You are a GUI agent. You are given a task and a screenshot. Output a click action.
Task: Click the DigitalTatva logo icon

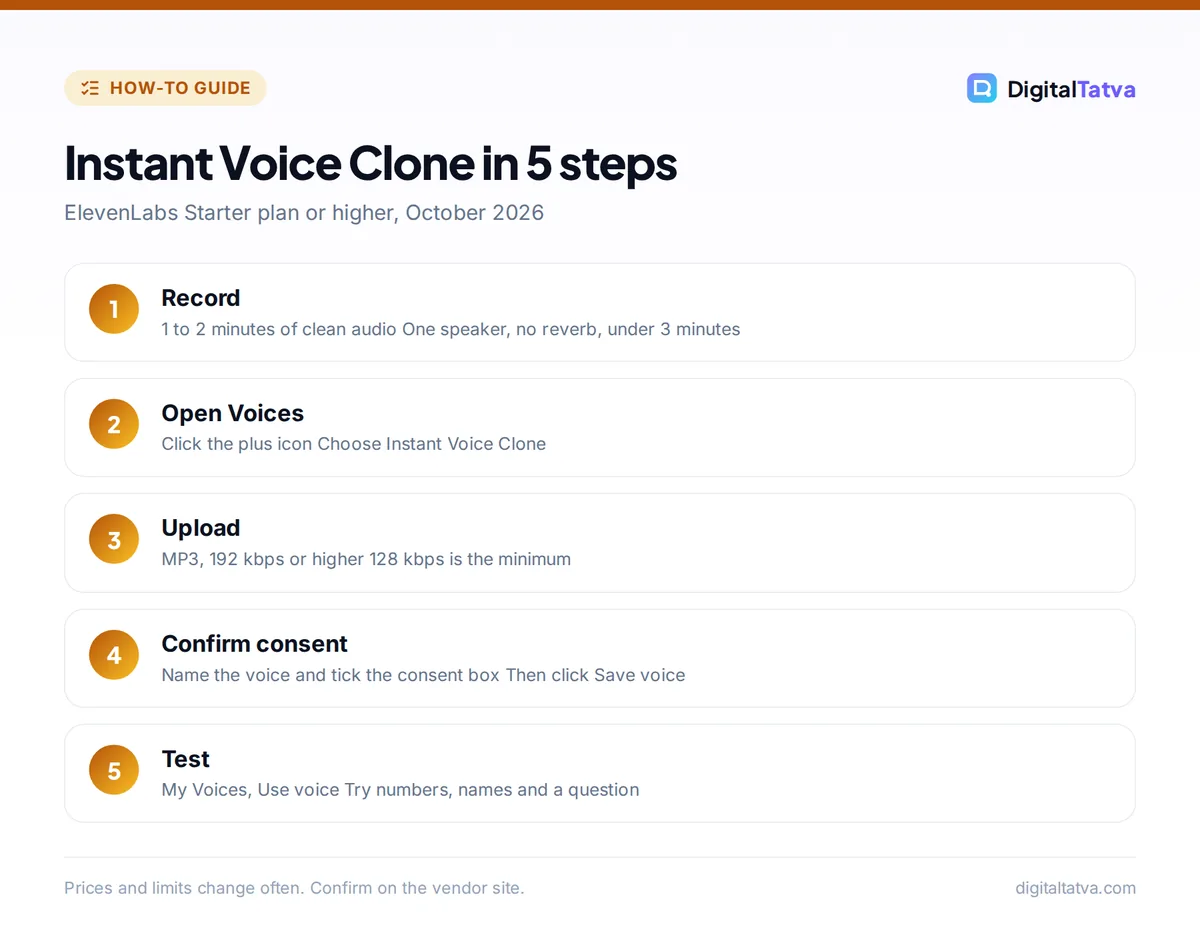tap(982, 88)
